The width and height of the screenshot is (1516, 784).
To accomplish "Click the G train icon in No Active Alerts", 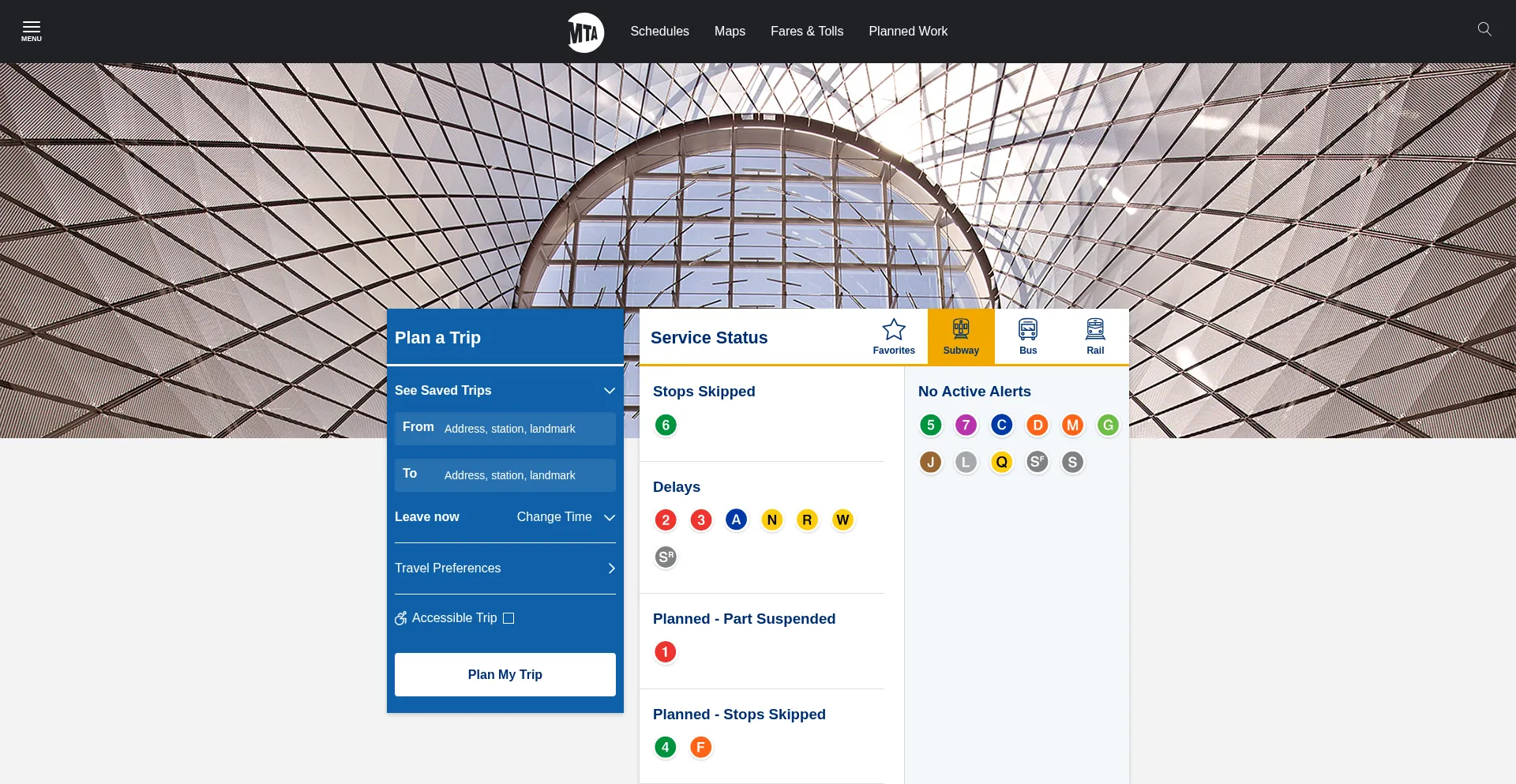I will tap(1108, 426).
